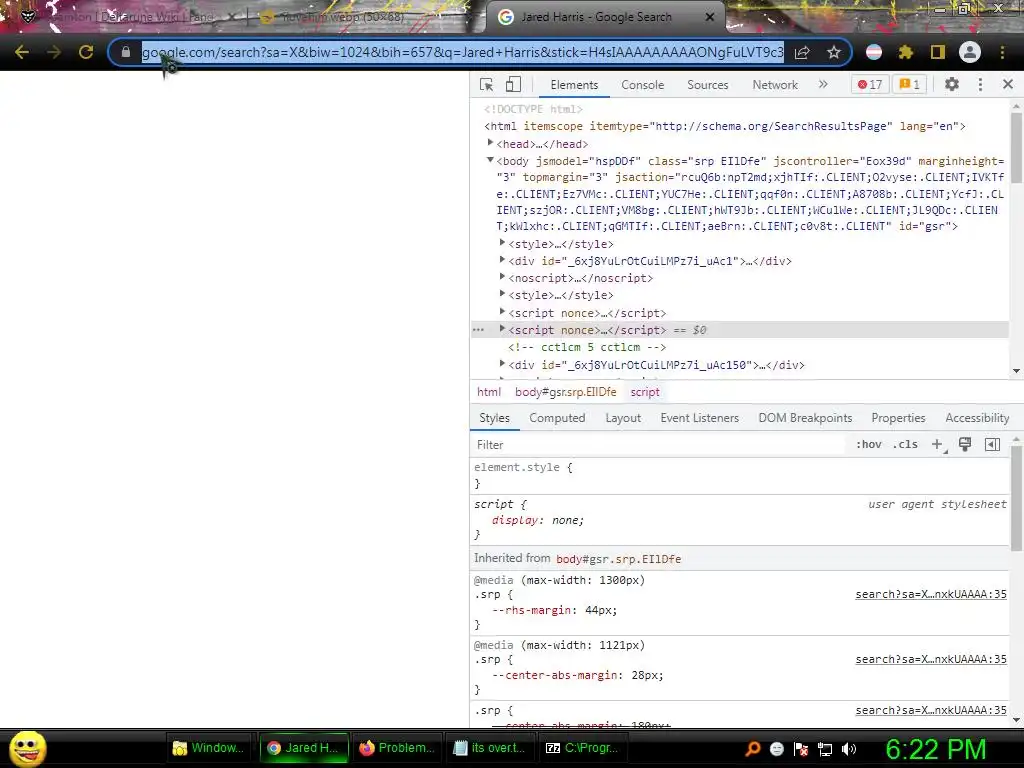1024x768 pixels.
Task: Click the 17 errors counter badge
Action: [x=870, y=84]
